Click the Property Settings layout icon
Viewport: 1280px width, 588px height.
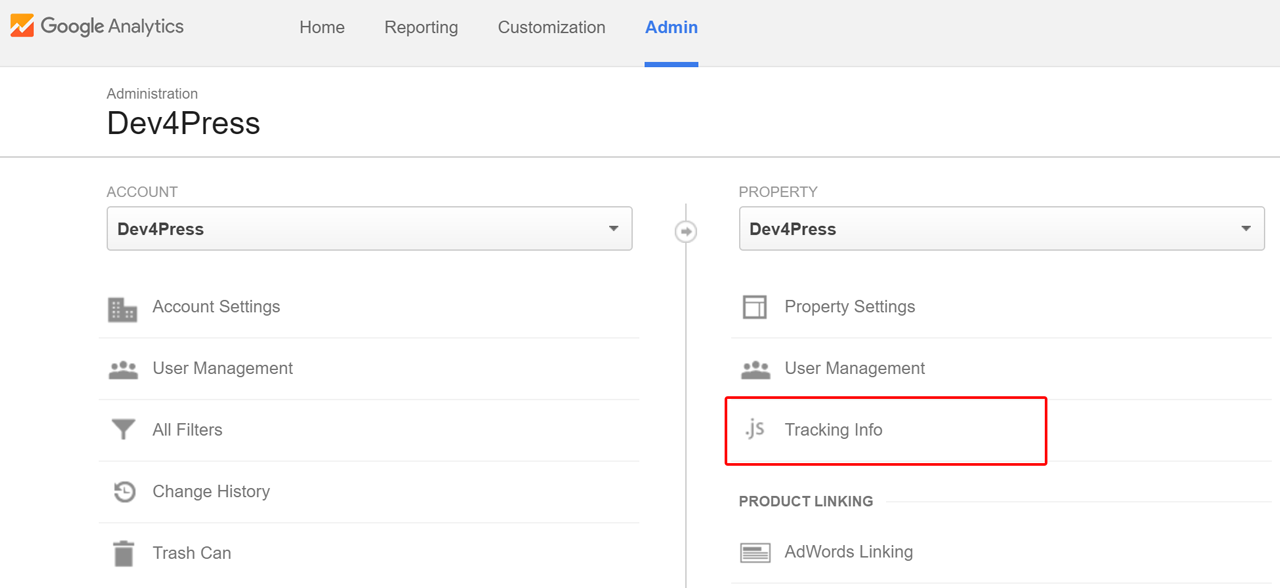(754, 307)
